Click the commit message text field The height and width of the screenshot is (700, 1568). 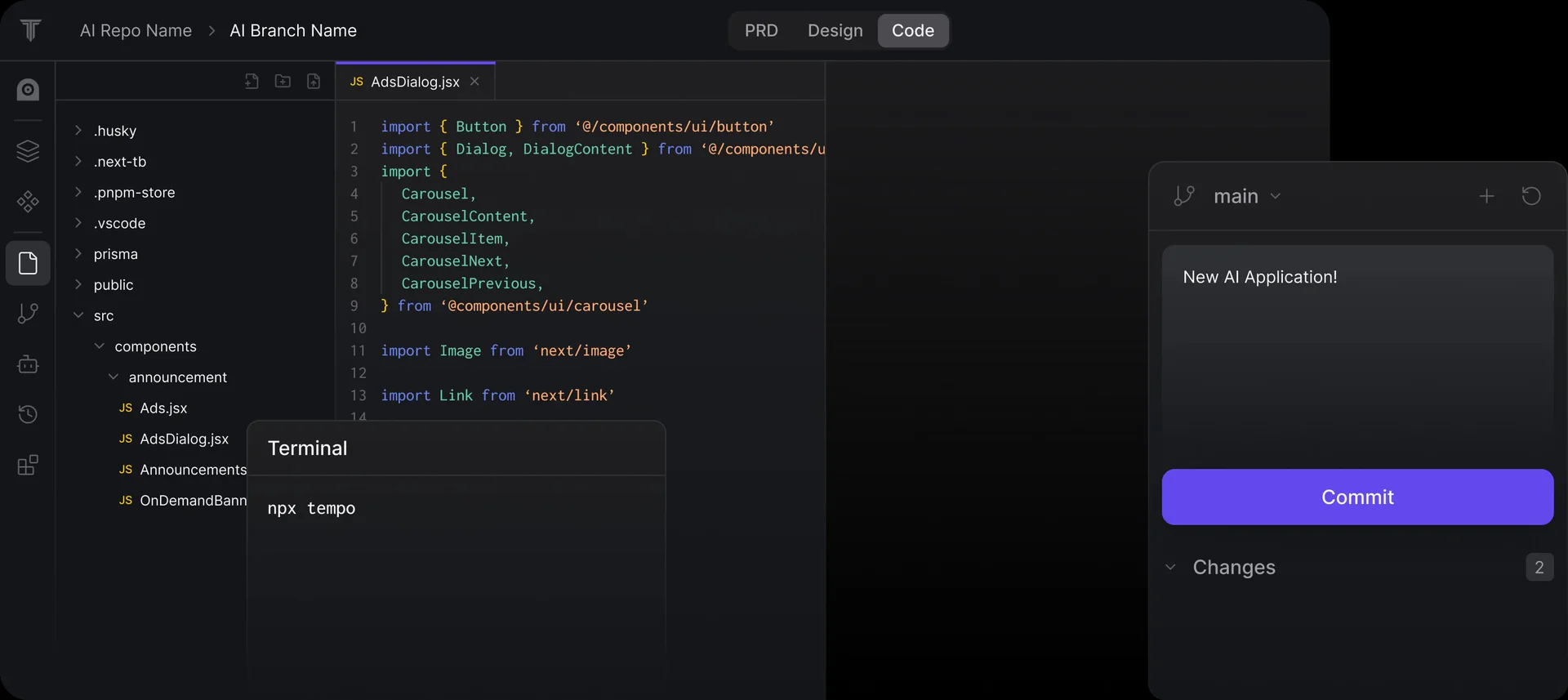(1357, 351)
